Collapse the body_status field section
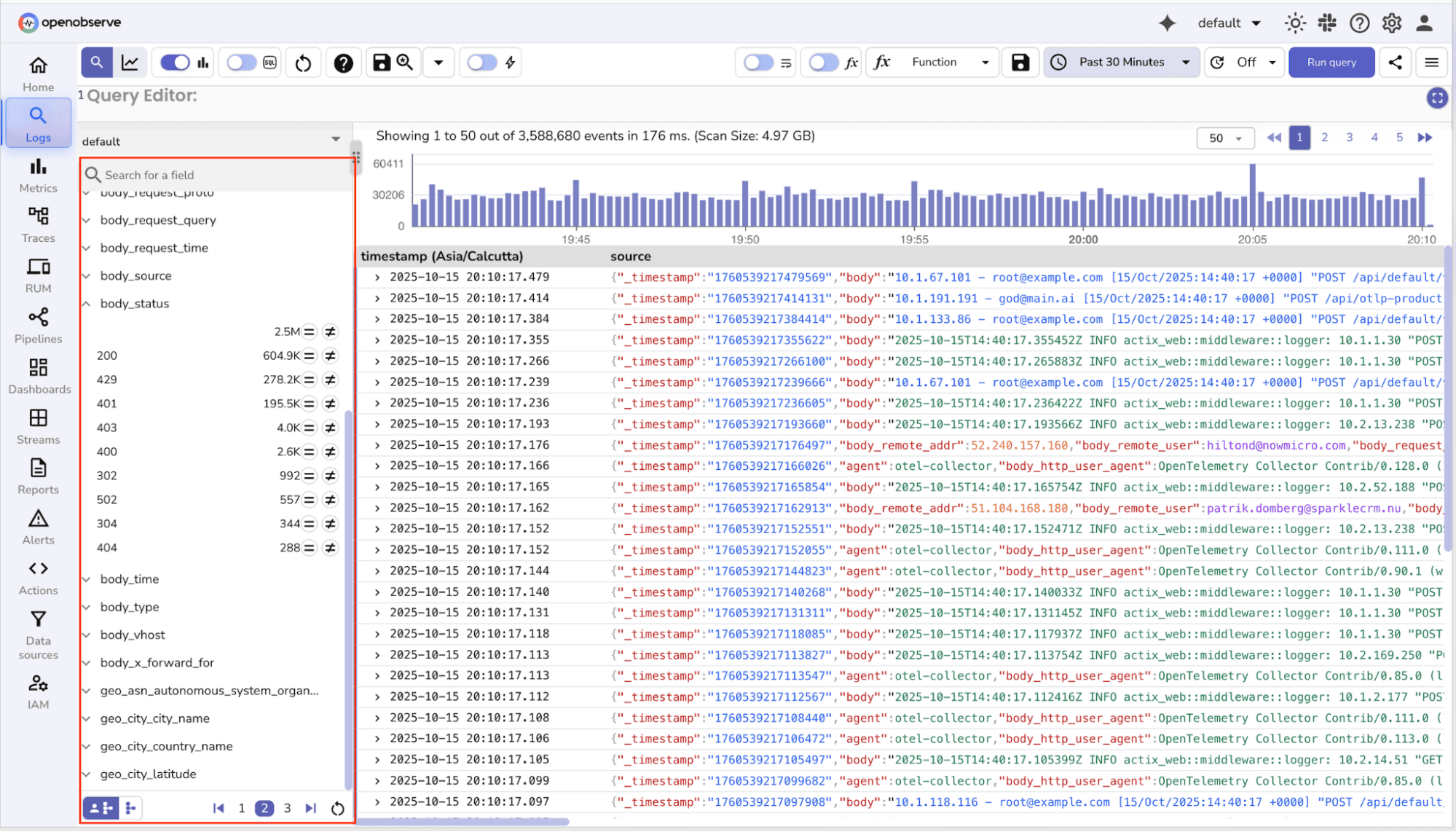 87,304
